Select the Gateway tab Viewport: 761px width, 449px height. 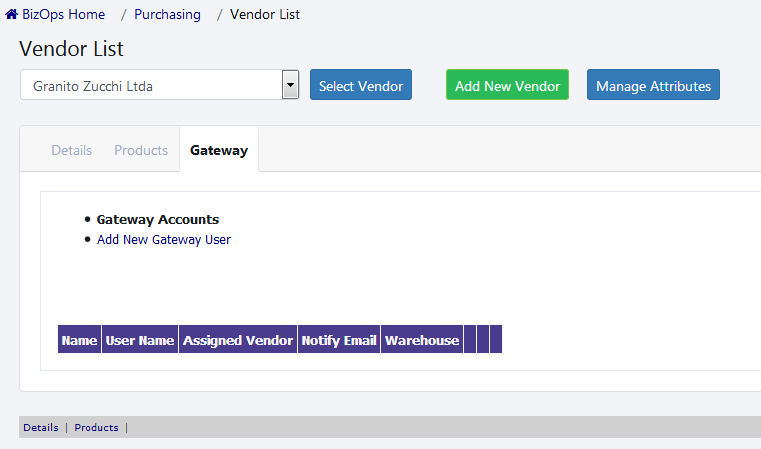coord(219,150)
